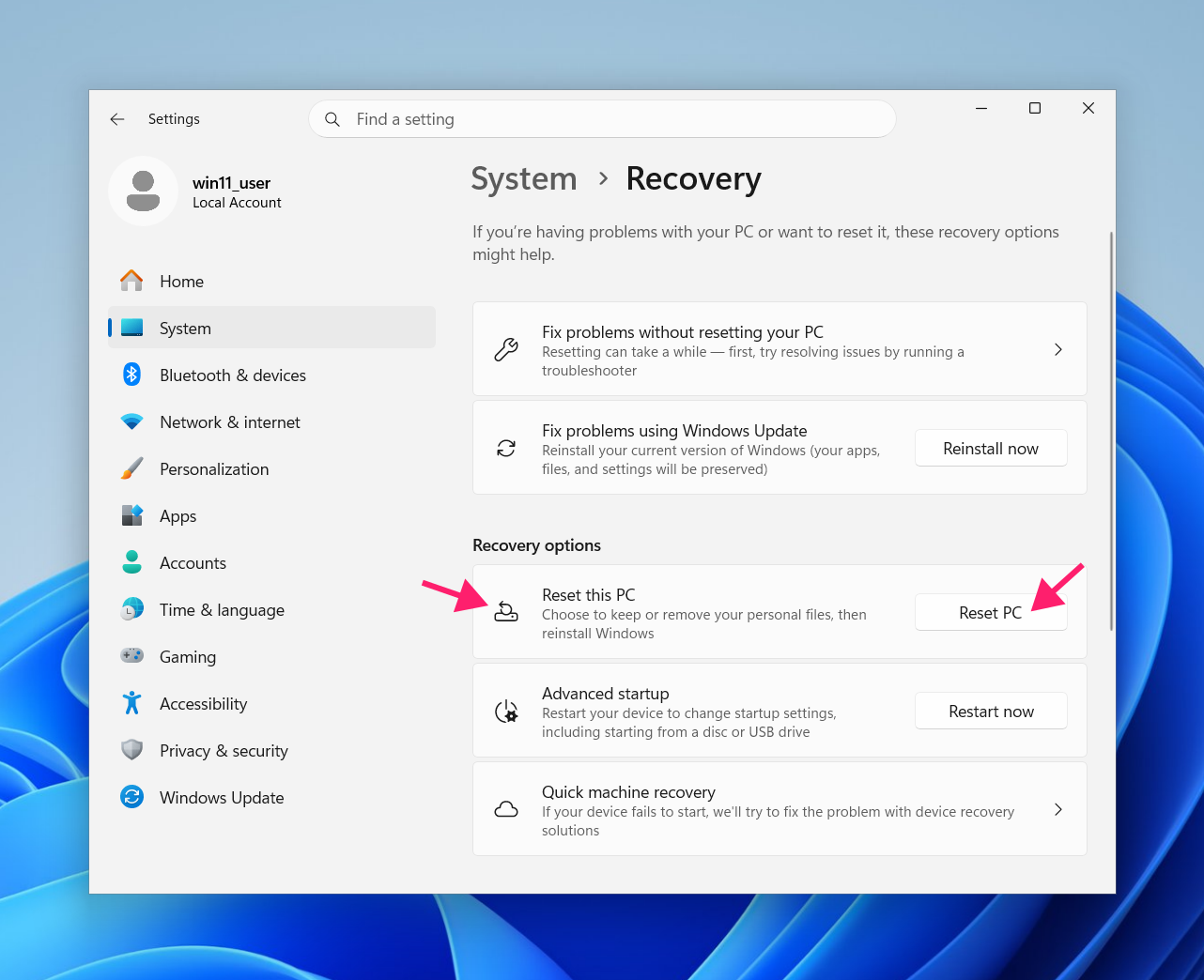Image resolution: width=1204 pixels, height=980 pixels.
Task: Open Apps settings page
Action: pos(271,515)
